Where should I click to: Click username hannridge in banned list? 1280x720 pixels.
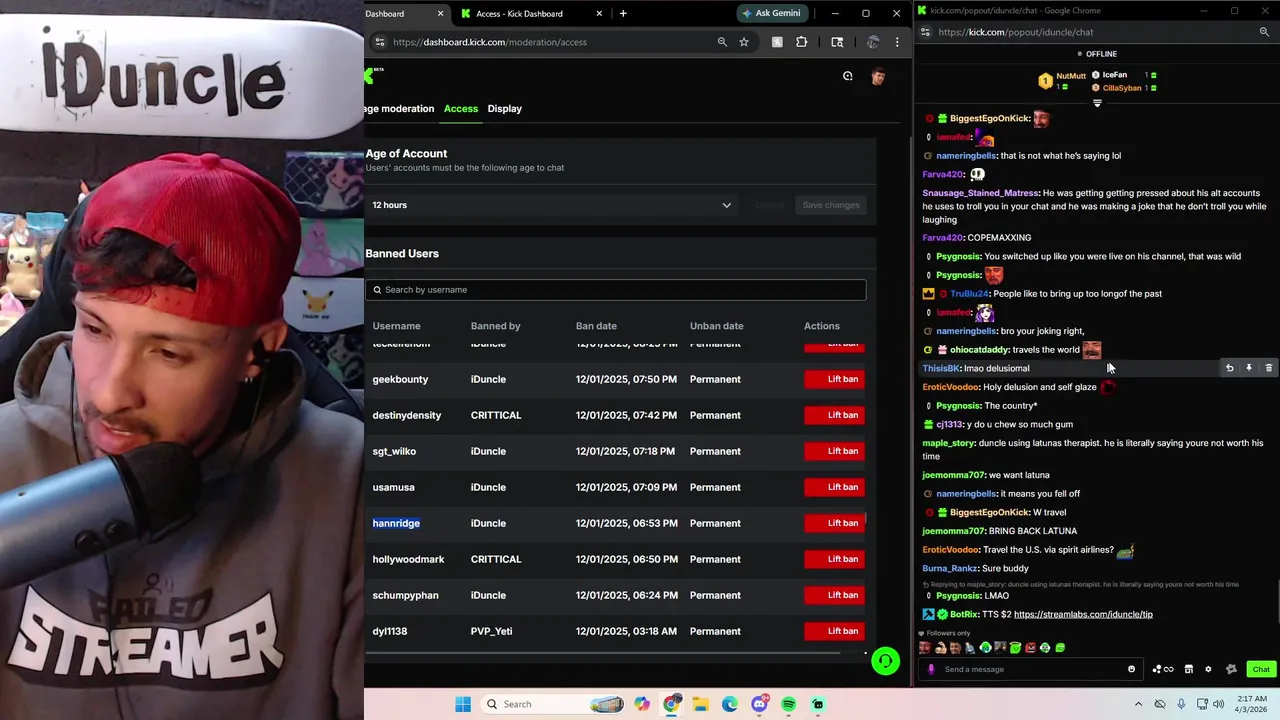click(x=396, y=523)
